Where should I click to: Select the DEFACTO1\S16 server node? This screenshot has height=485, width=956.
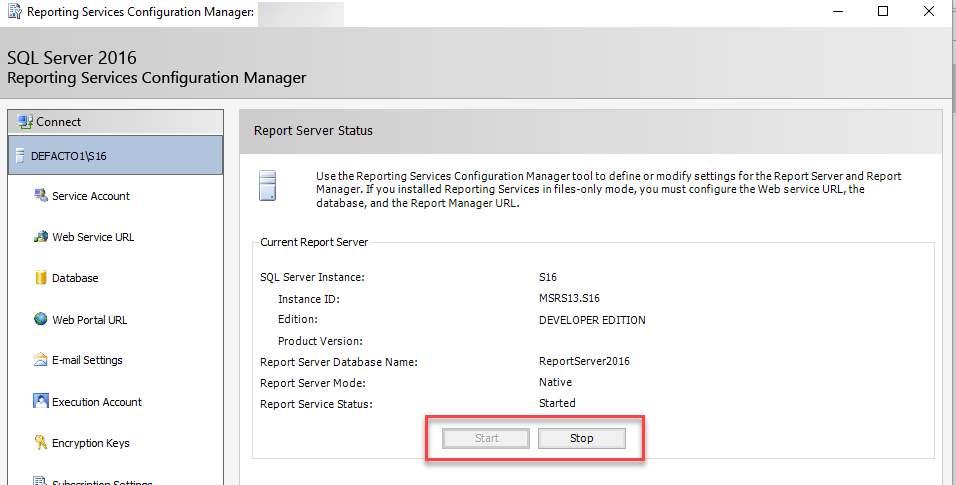[116, 156]
